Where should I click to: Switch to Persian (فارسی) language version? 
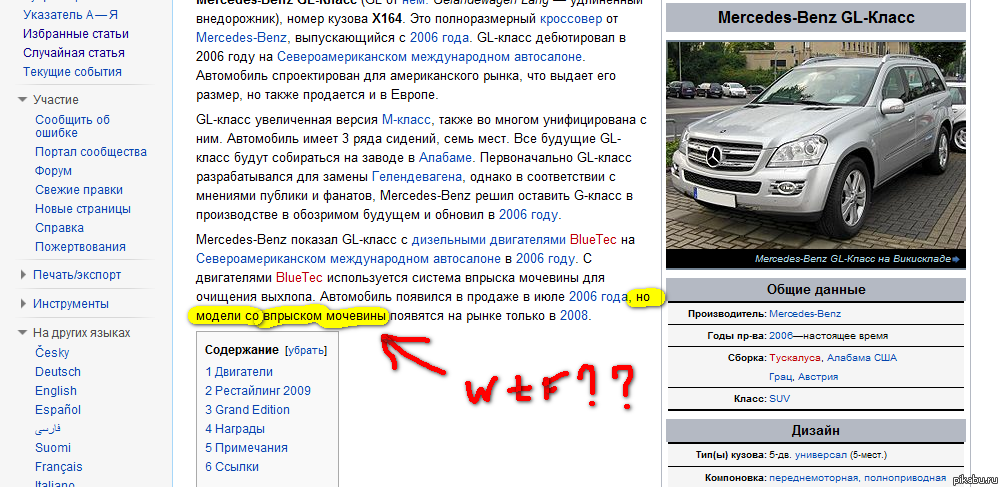click(x=48, y=429)
